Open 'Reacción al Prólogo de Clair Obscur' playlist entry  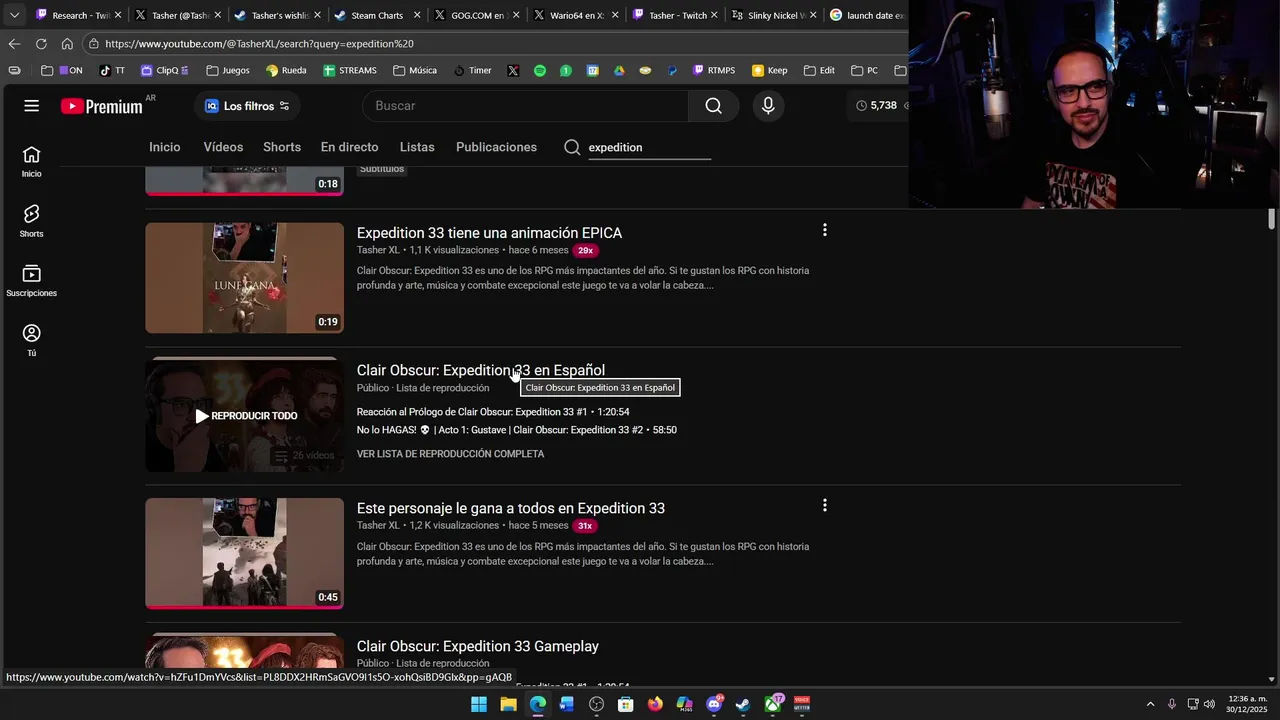tap(493, 412)
